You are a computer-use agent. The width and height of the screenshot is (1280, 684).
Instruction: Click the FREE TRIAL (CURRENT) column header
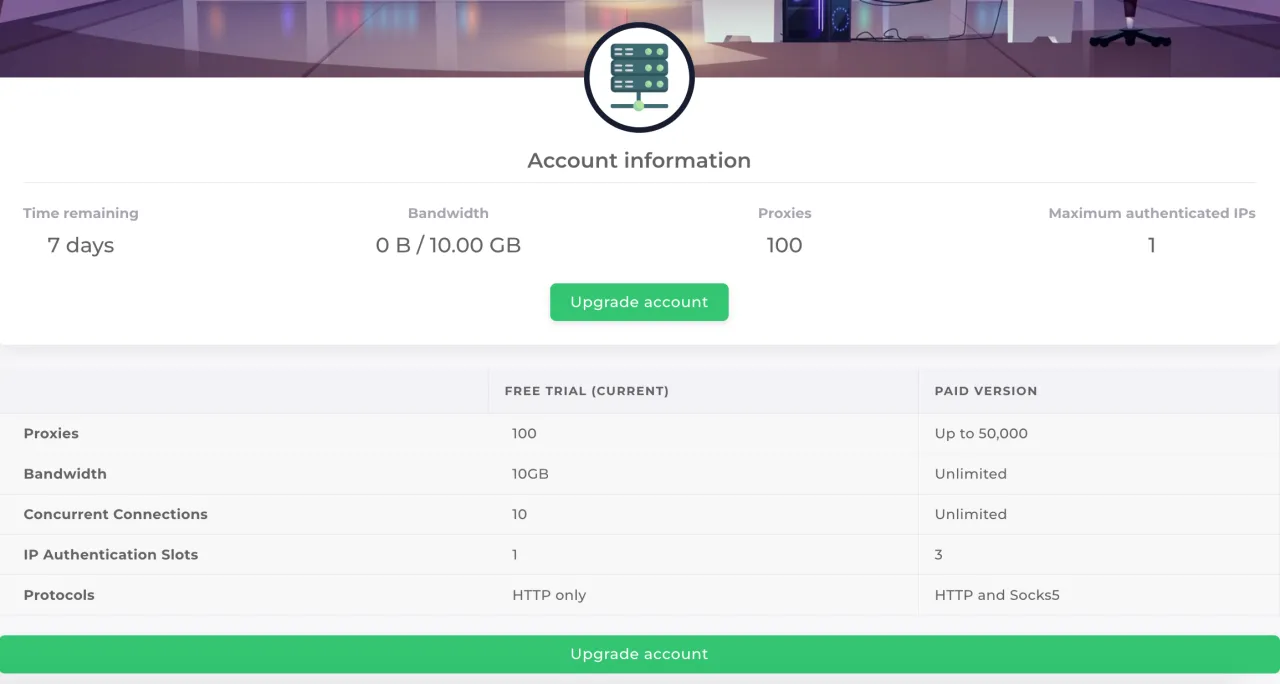[x=586, y=391]
